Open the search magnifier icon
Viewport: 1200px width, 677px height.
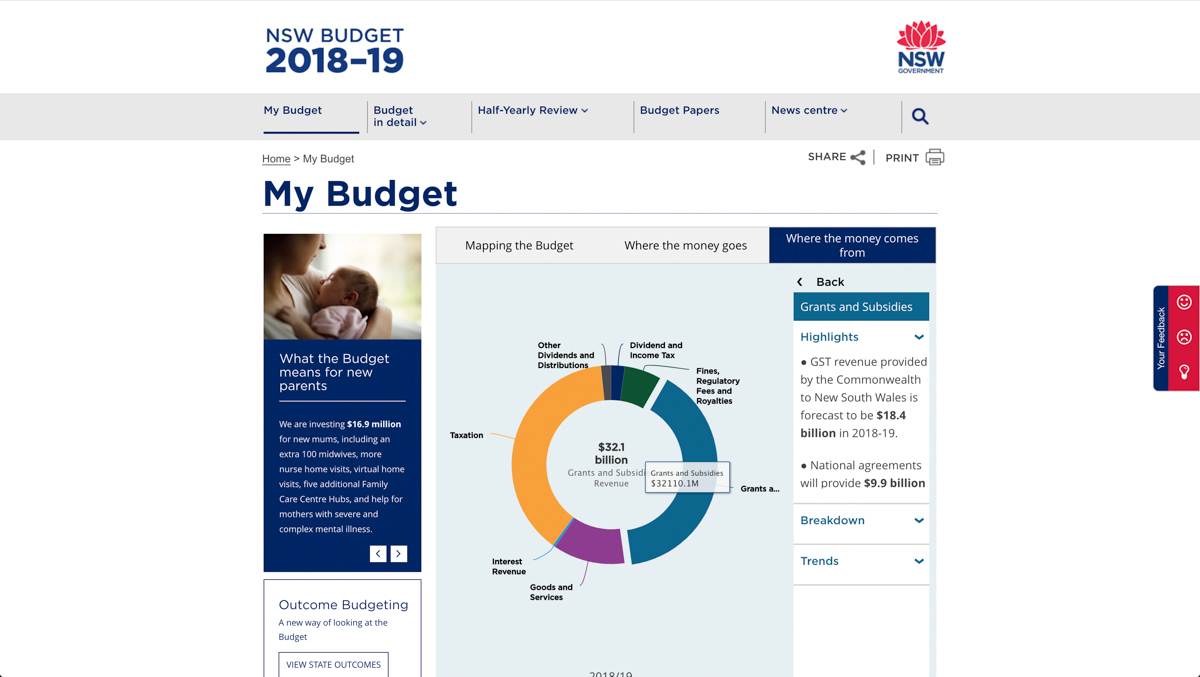[920, 117]
